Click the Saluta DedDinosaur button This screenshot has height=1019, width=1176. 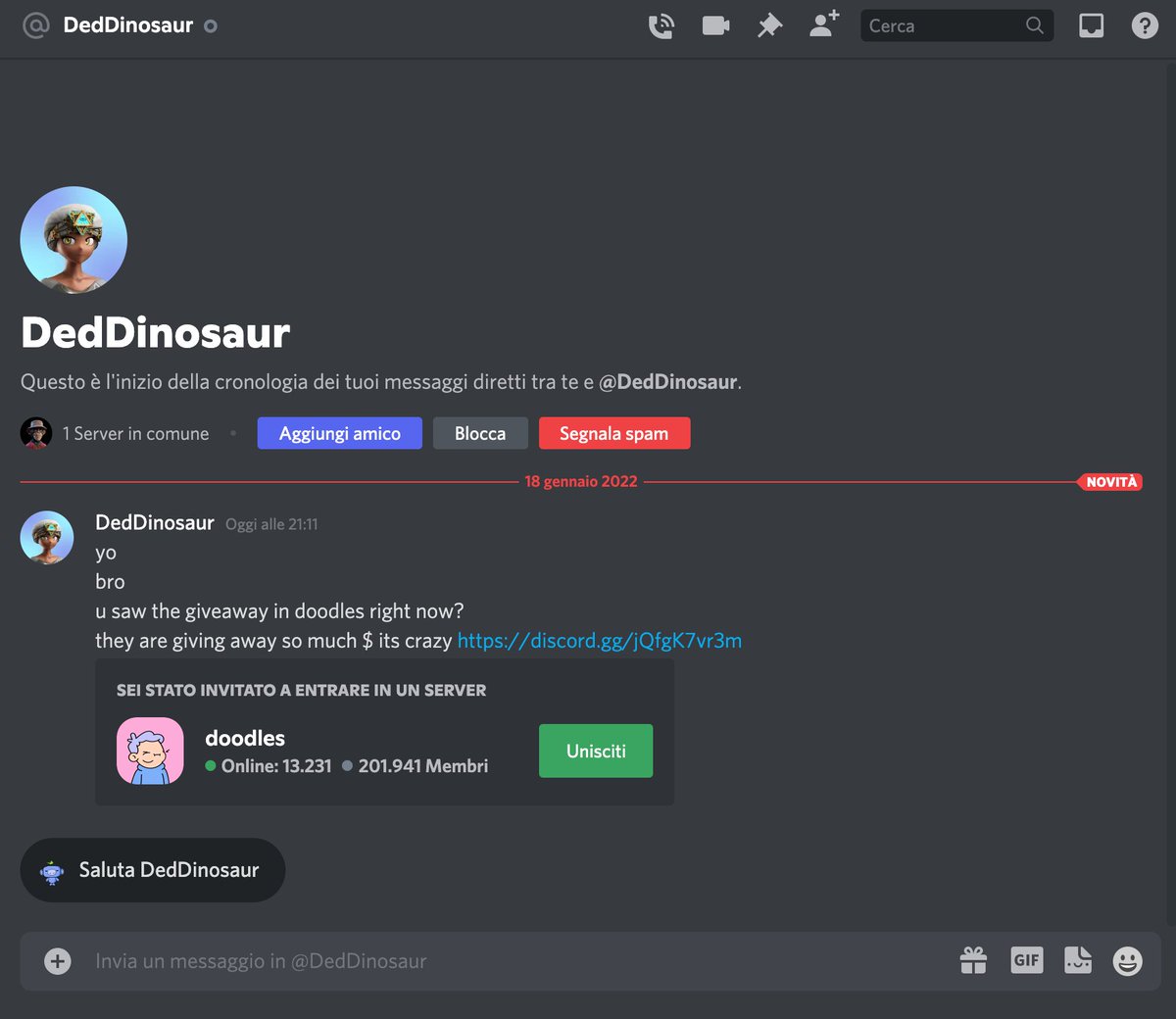tap(153, 870)
